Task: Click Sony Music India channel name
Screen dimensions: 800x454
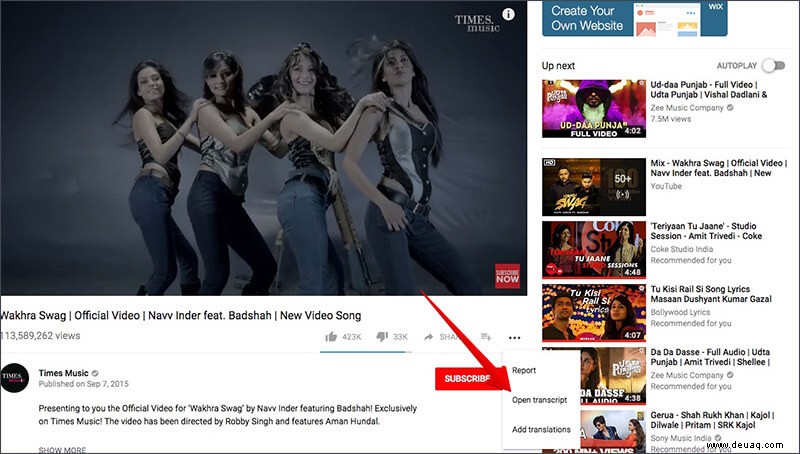Action: (x=681, y=438)
